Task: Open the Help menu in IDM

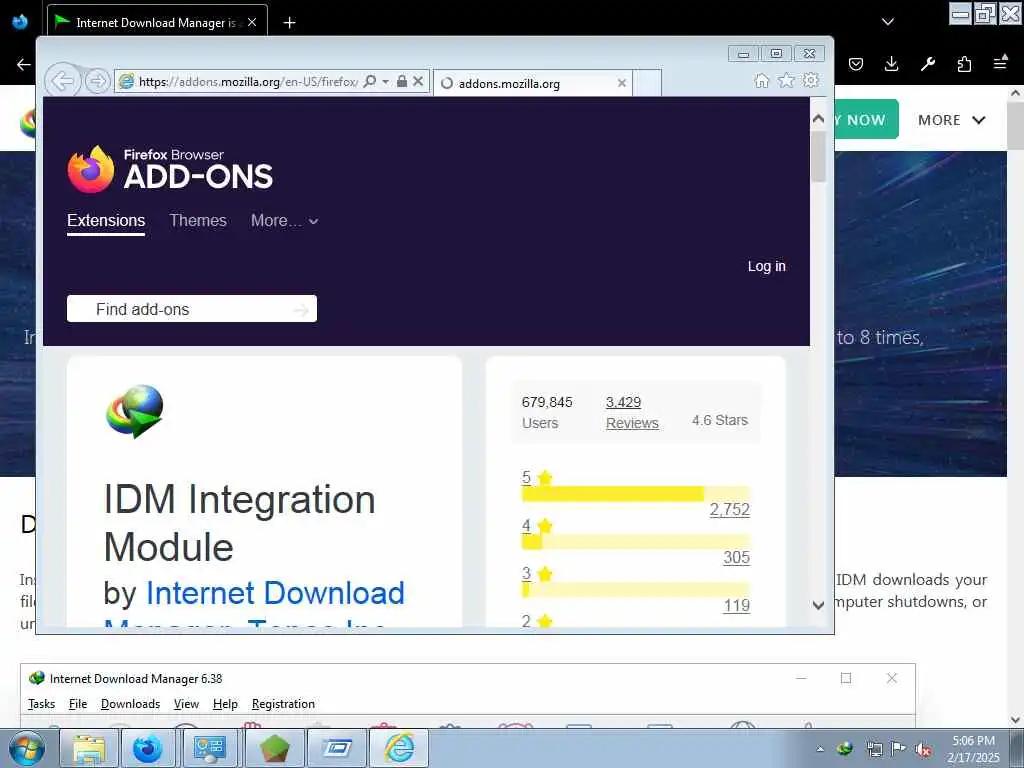Action: (x=225, y=704)
